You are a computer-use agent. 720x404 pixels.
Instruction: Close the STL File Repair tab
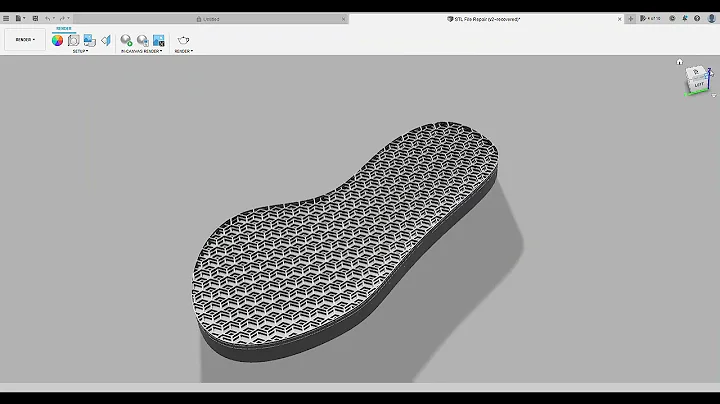[619, 19]
